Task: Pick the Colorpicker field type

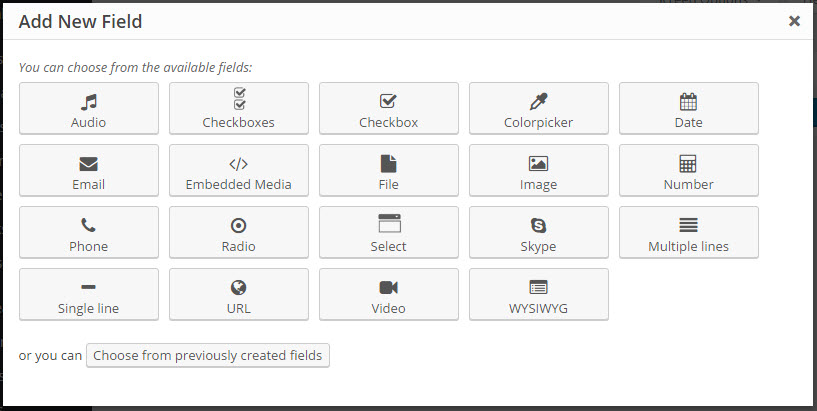Action: (x=538, y=109)
